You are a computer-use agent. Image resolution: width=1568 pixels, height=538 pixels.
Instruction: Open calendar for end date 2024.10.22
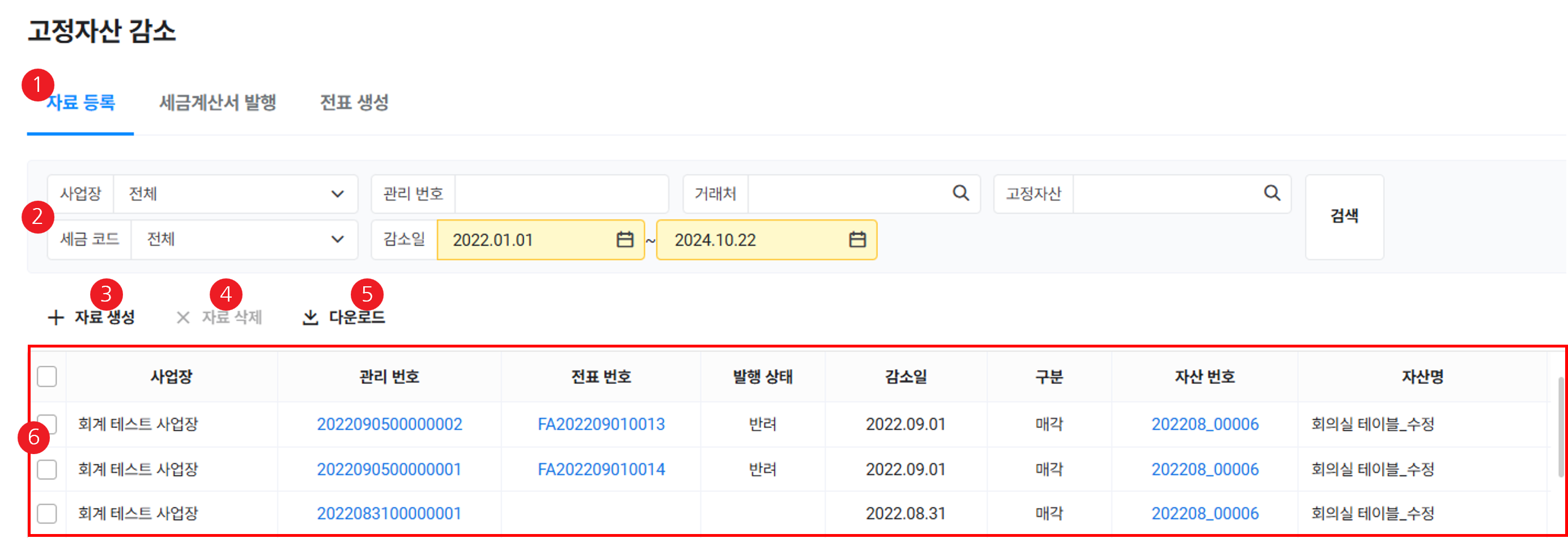[857, 239]
